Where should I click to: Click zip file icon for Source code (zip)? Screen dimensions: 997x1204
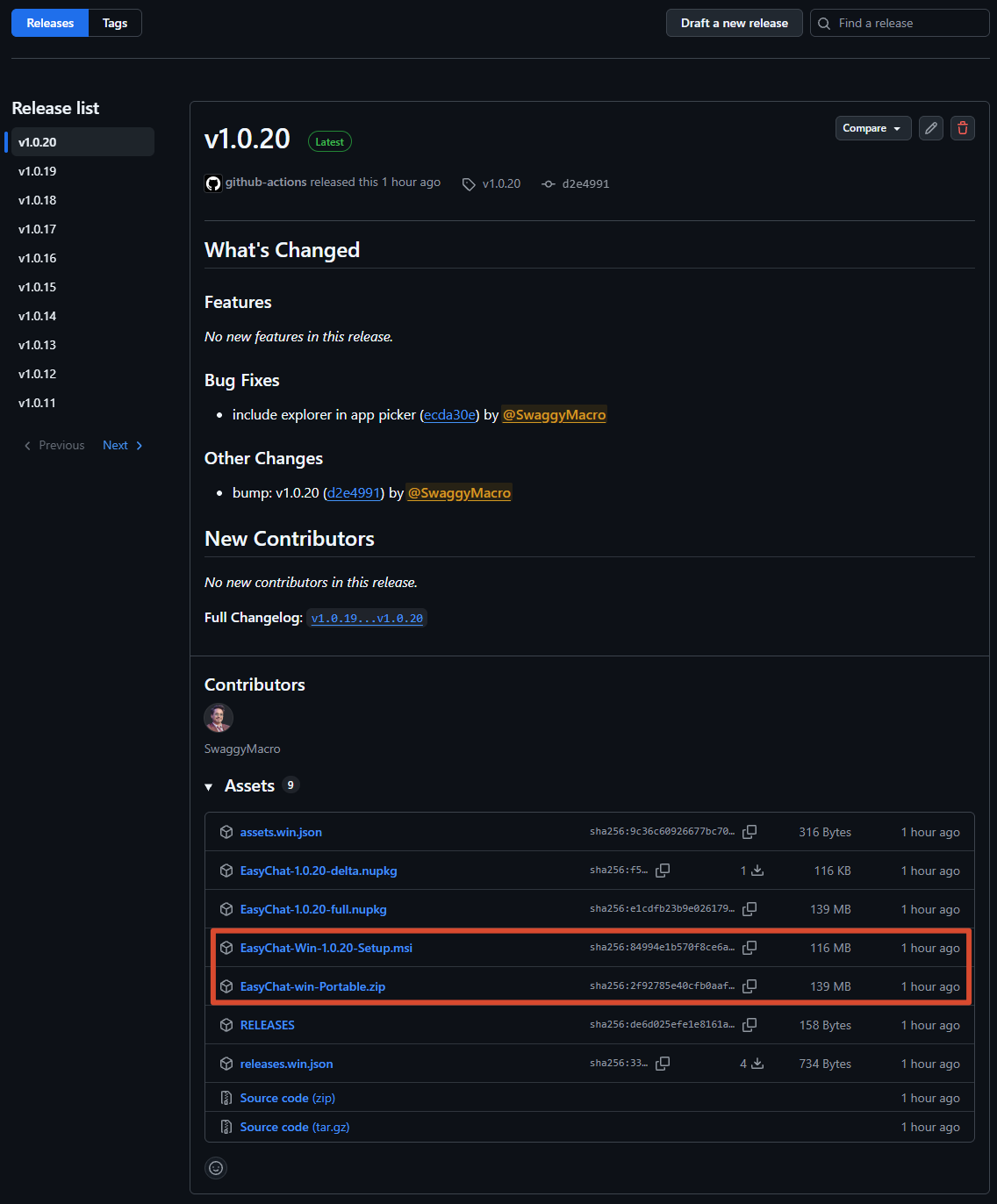click(226, 1098)
